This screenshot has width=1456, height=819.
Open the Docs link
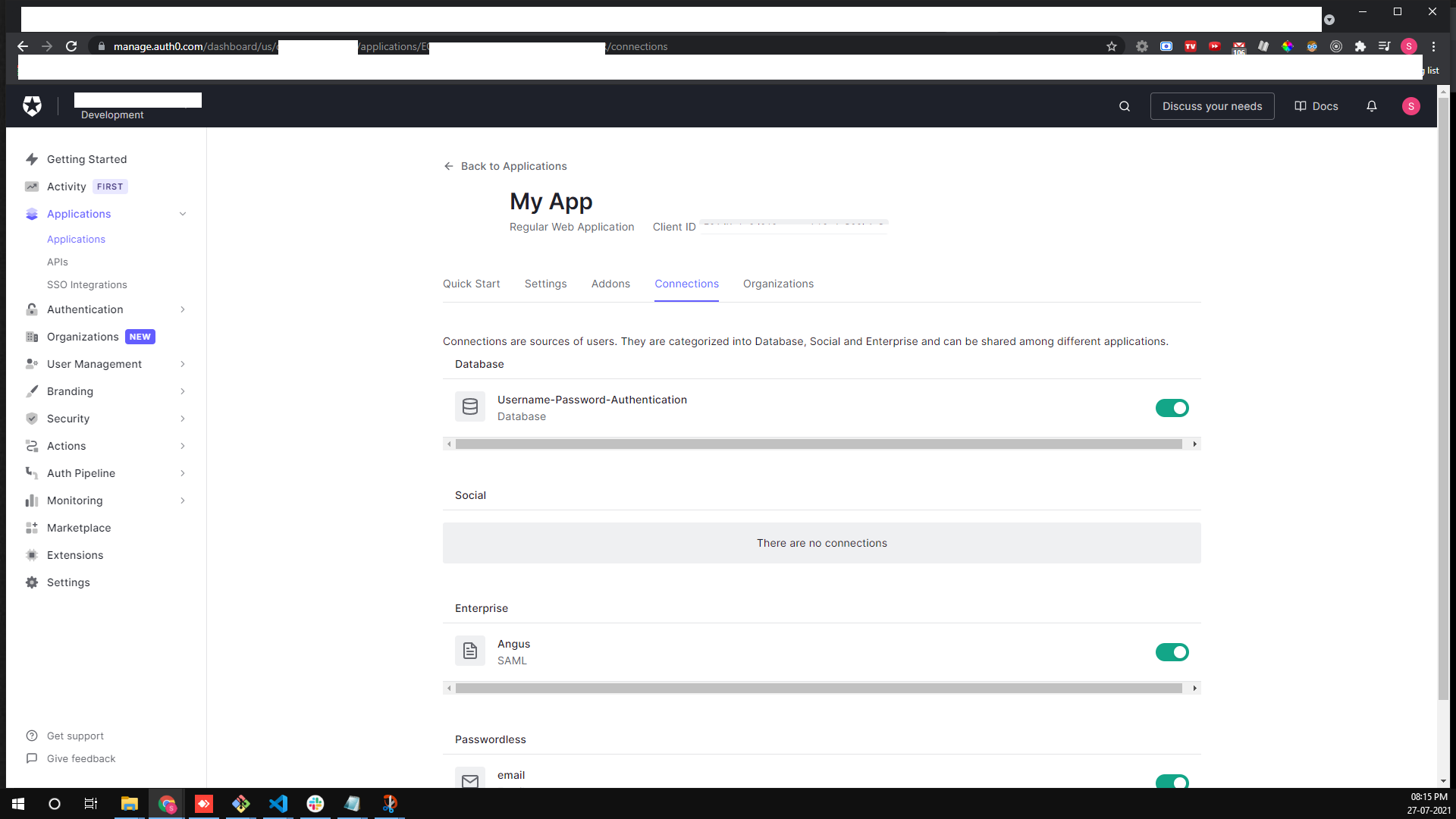pos(1316,106)
